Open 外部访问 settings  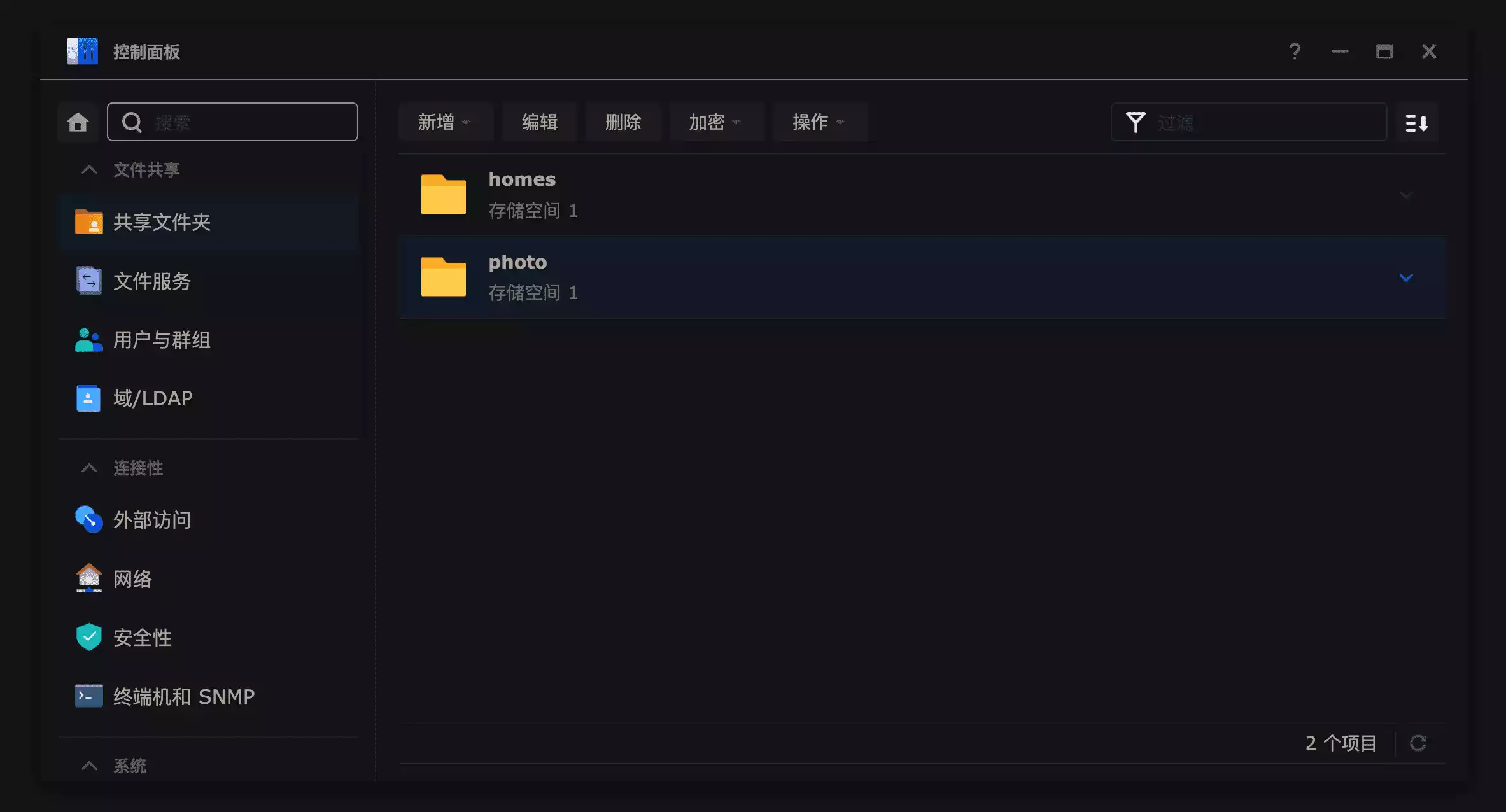click(x=151, y=520)
